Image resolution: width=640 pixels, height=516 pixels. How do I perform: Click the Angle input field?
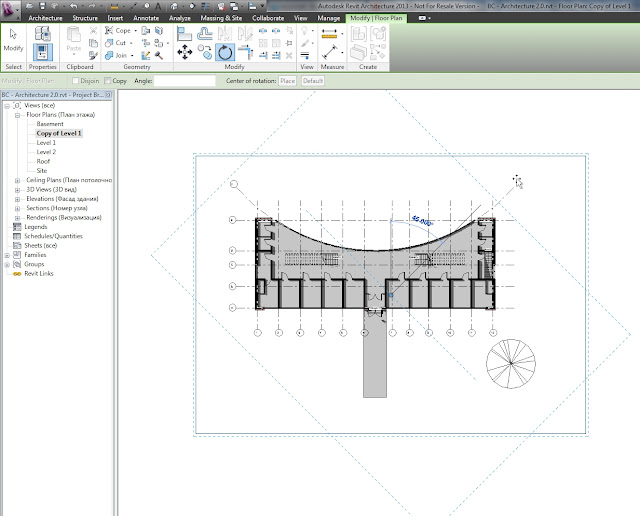(184, 80)
